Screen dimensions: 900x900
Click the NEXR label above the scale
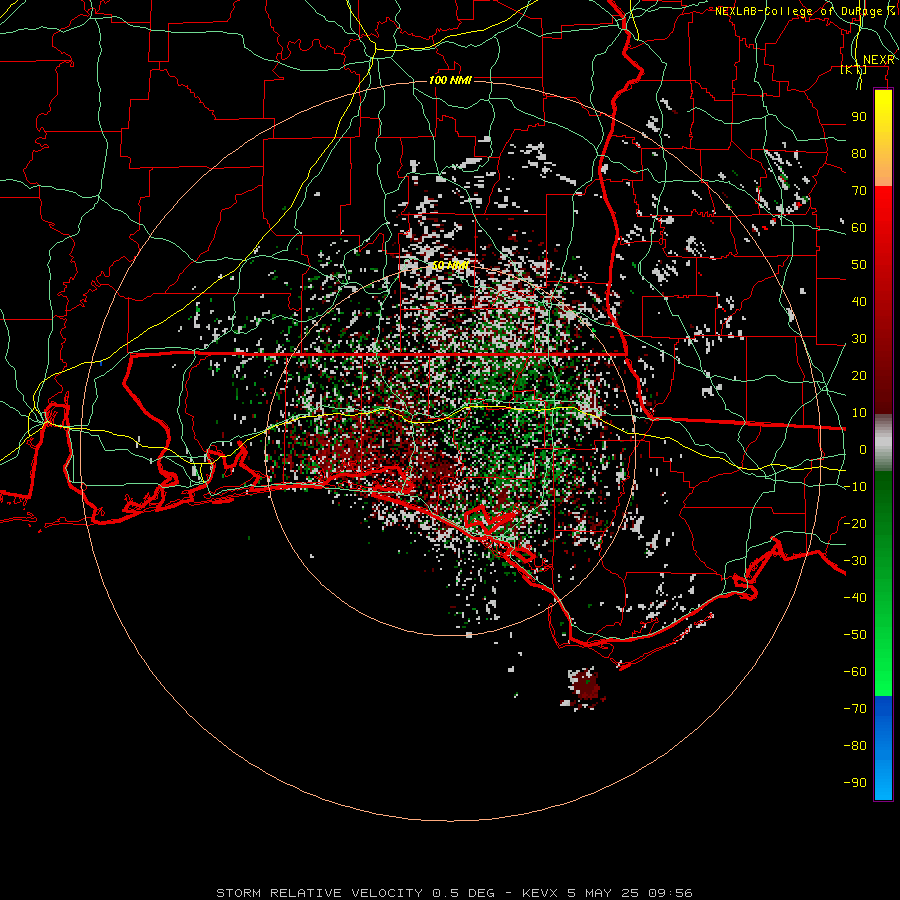tap(878, 60)
